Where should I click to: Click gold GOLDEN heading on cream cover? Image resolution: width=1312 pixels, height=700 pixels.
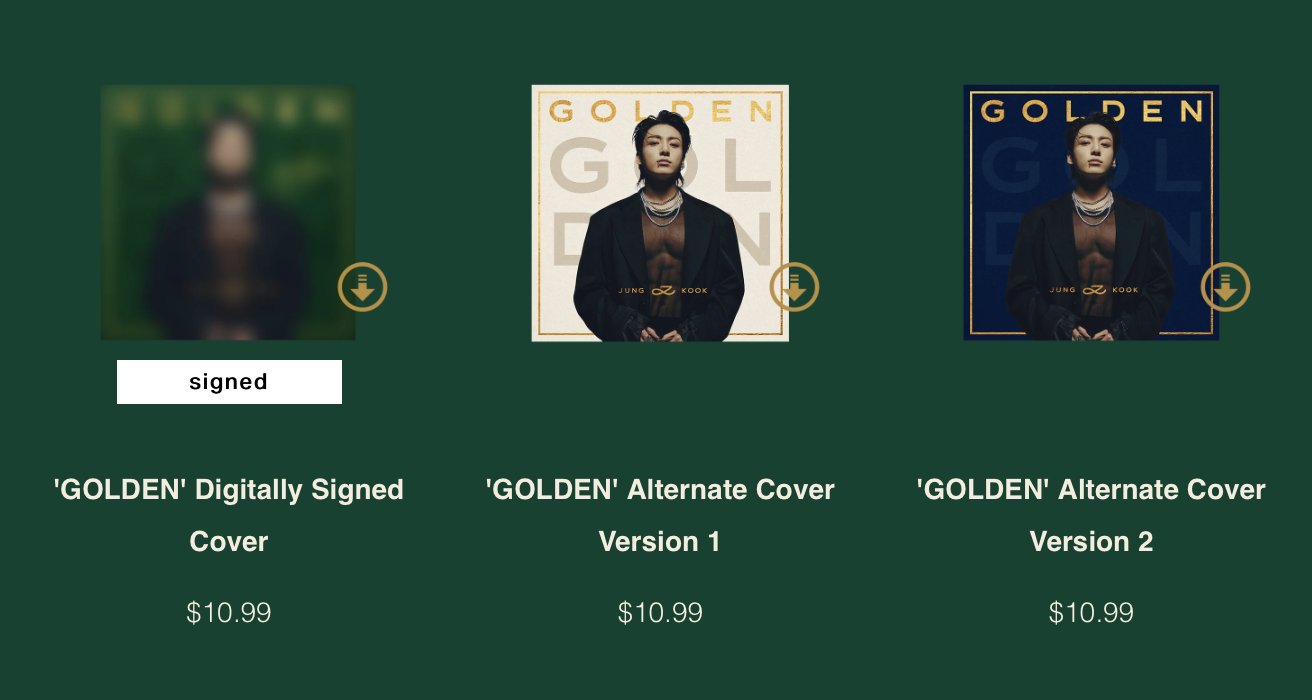pyautogui.click(x=661, y=111)
